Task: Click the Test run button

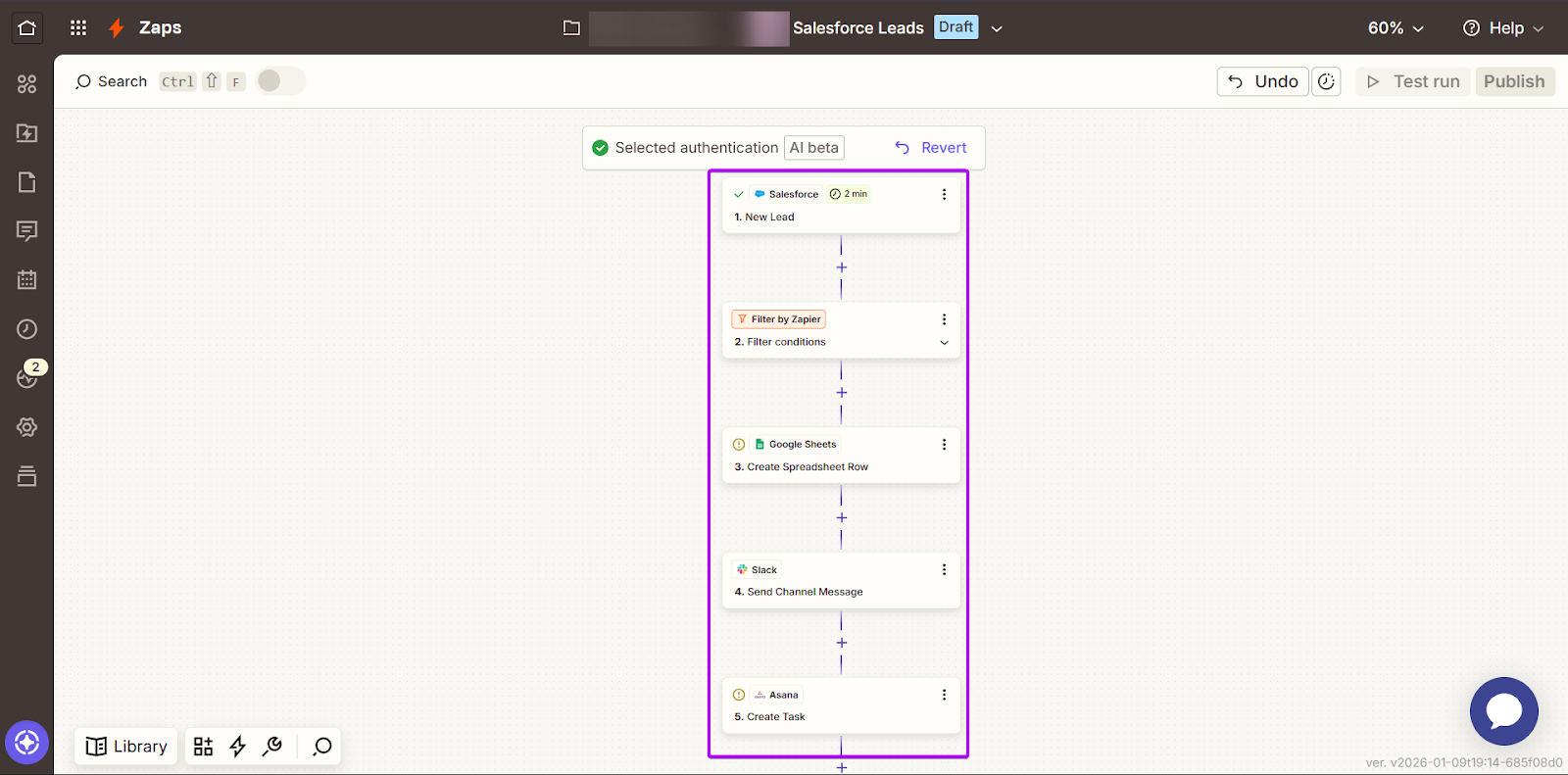Action: click(1412, 81)
